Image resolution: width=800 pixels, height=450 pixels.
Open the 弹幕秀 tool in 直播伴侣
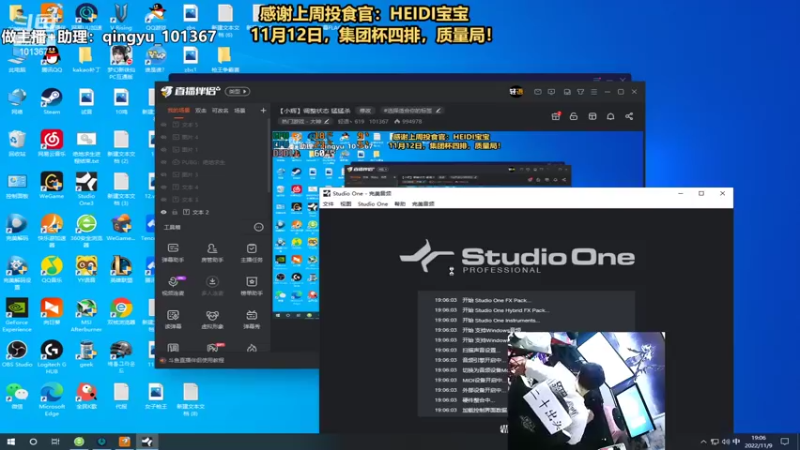pos(252,319)
